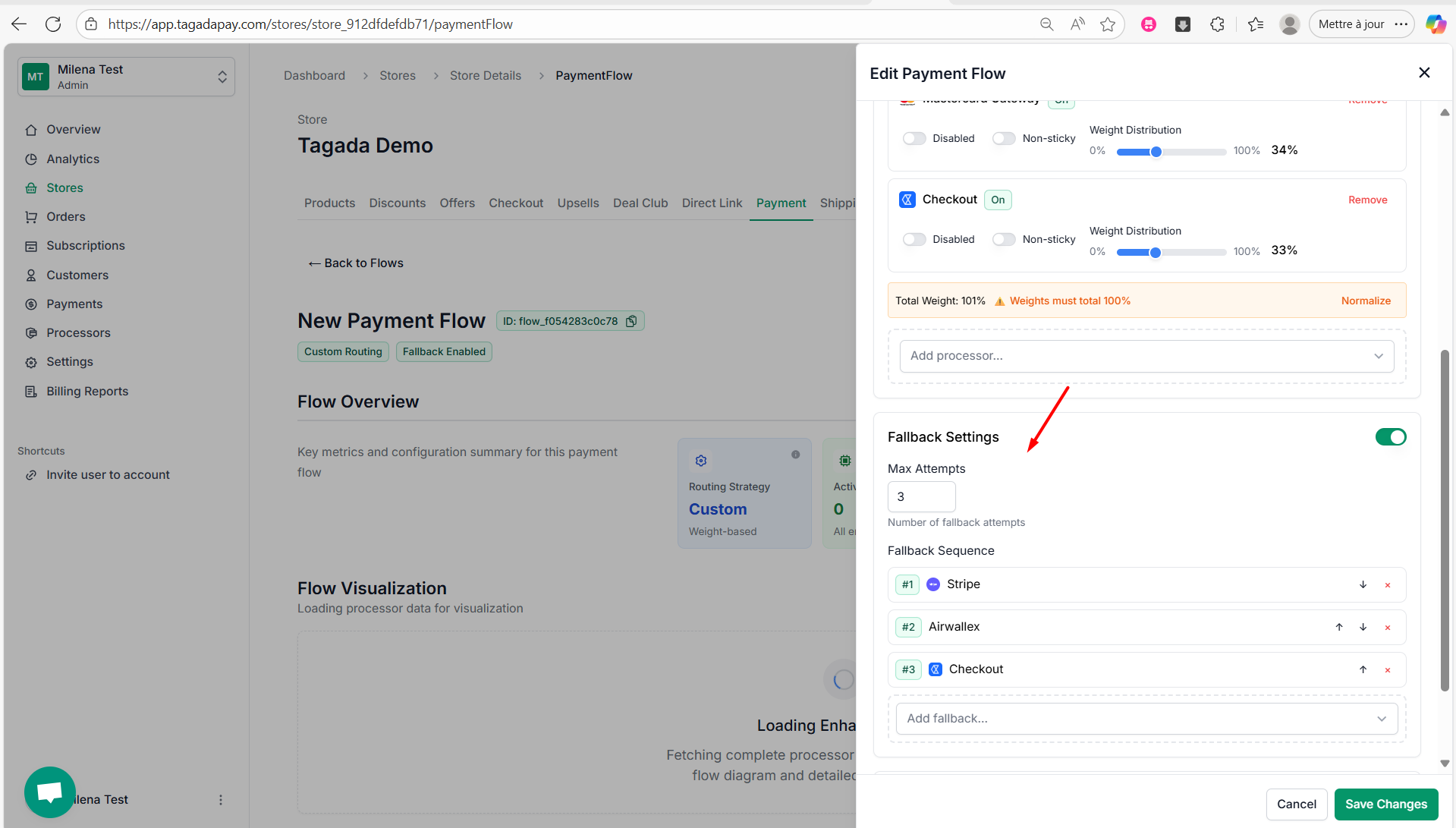Open the browser extensions puzzle icon

1217,24
